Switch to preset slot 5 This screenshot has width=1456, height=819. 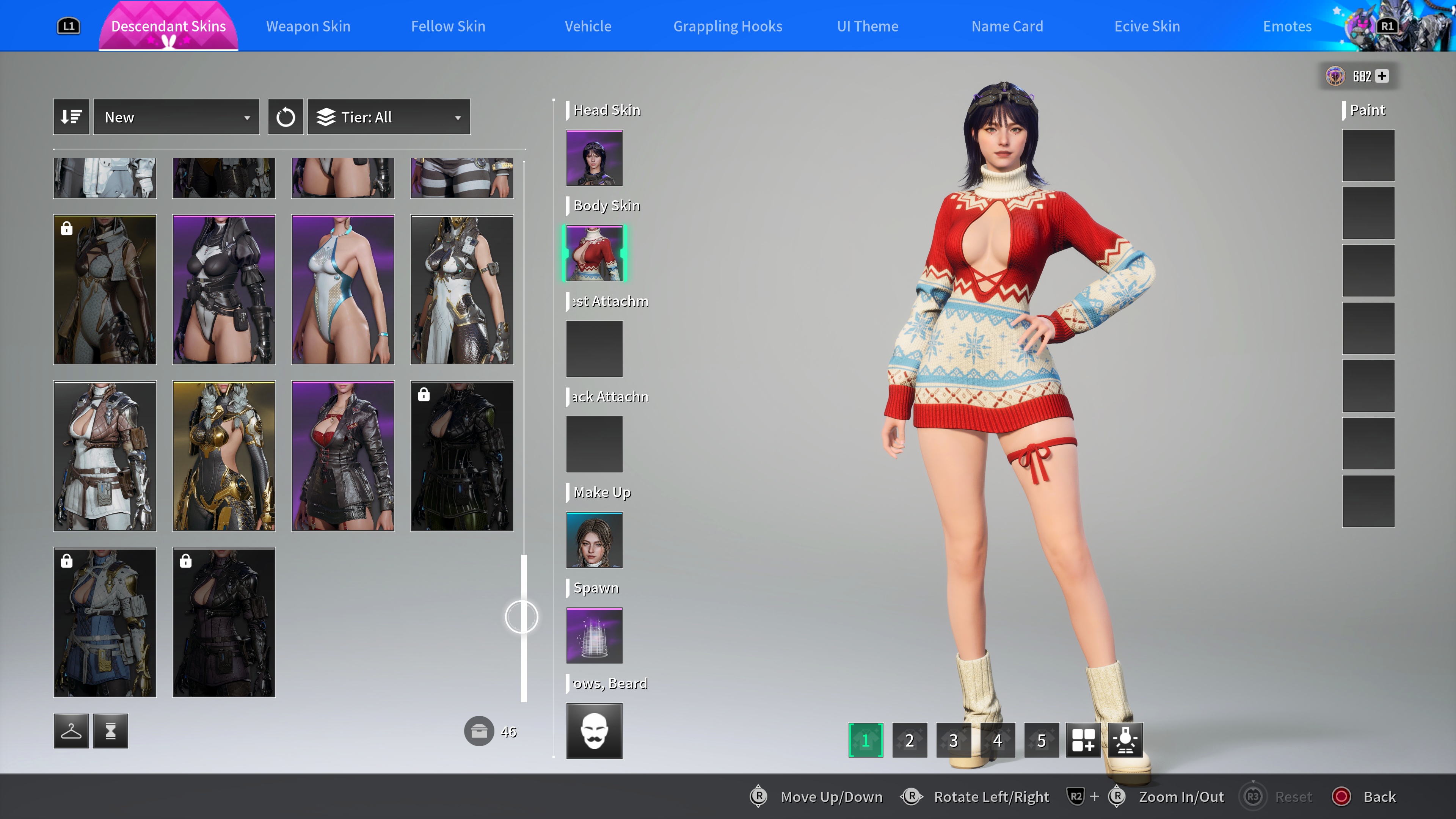[x=1041, y=740]
